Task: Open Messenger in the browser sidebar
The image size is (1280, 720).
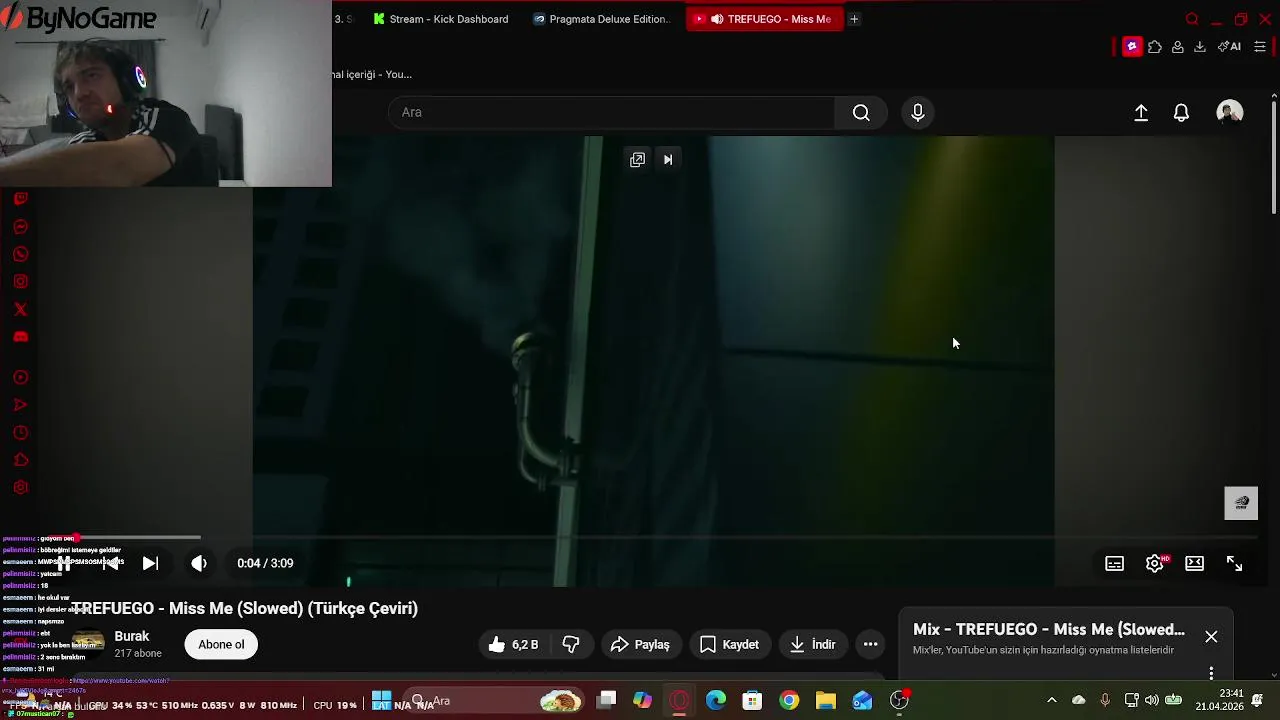Action: tap(20, 227)
